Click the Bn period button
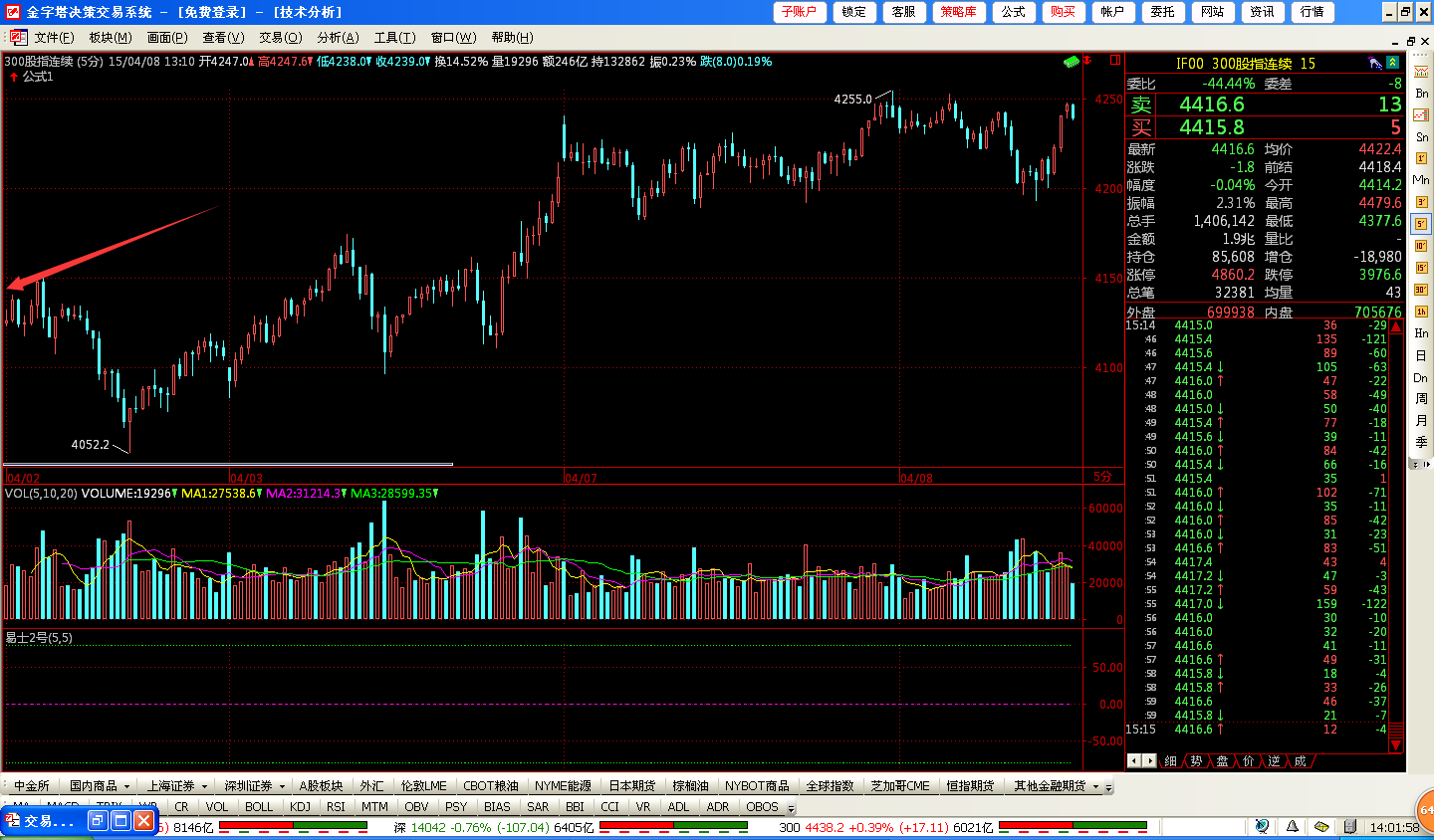 (1421, 93)
